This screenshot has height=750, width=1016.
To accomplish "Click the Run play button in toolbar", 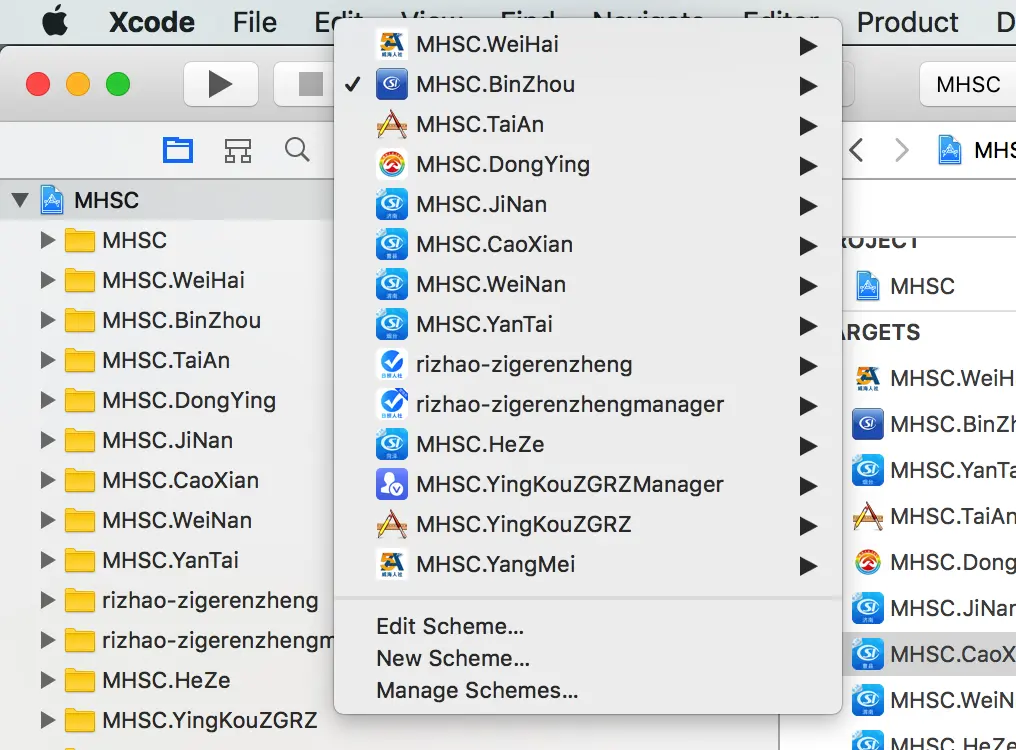I will [x=220, y=84].
